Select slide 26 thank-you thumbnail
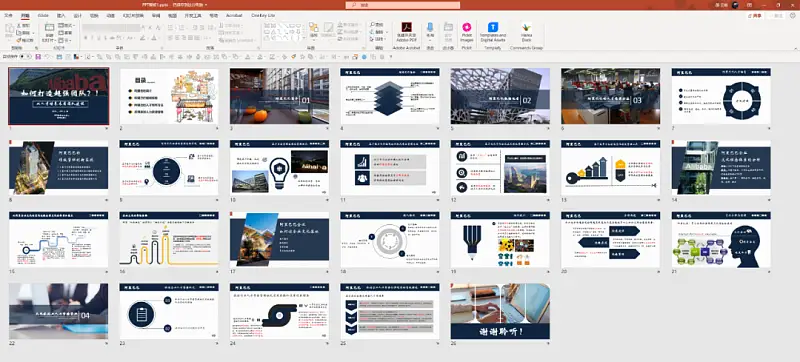 tap(500, 311)
